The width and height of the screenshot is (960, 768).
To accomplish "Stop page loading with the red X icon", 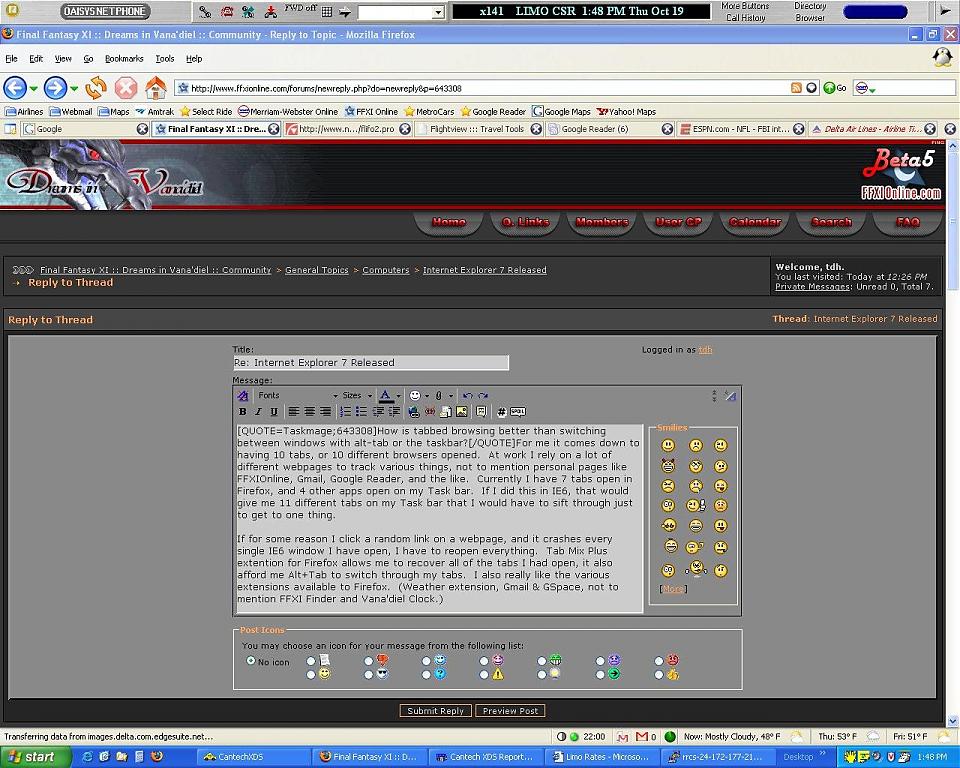I will tap(126, 88).
